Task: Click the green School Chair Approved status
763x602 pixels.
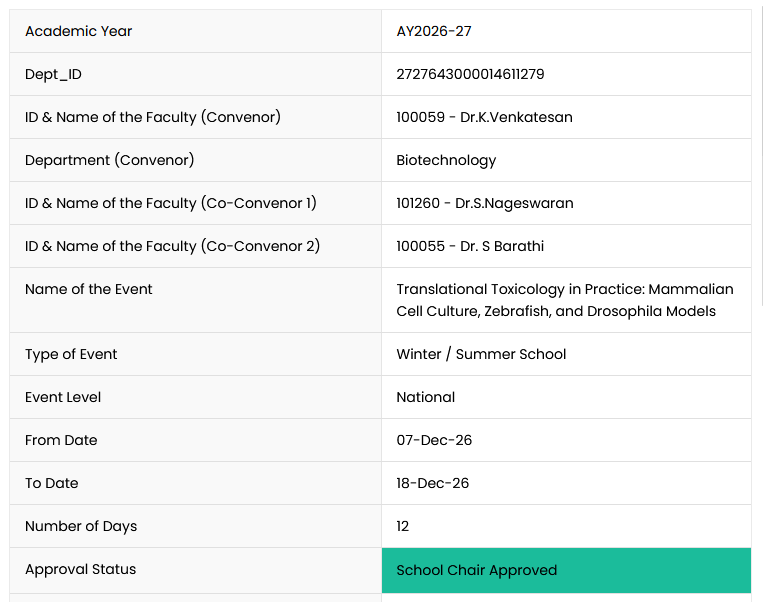Action: coord(566,570)
